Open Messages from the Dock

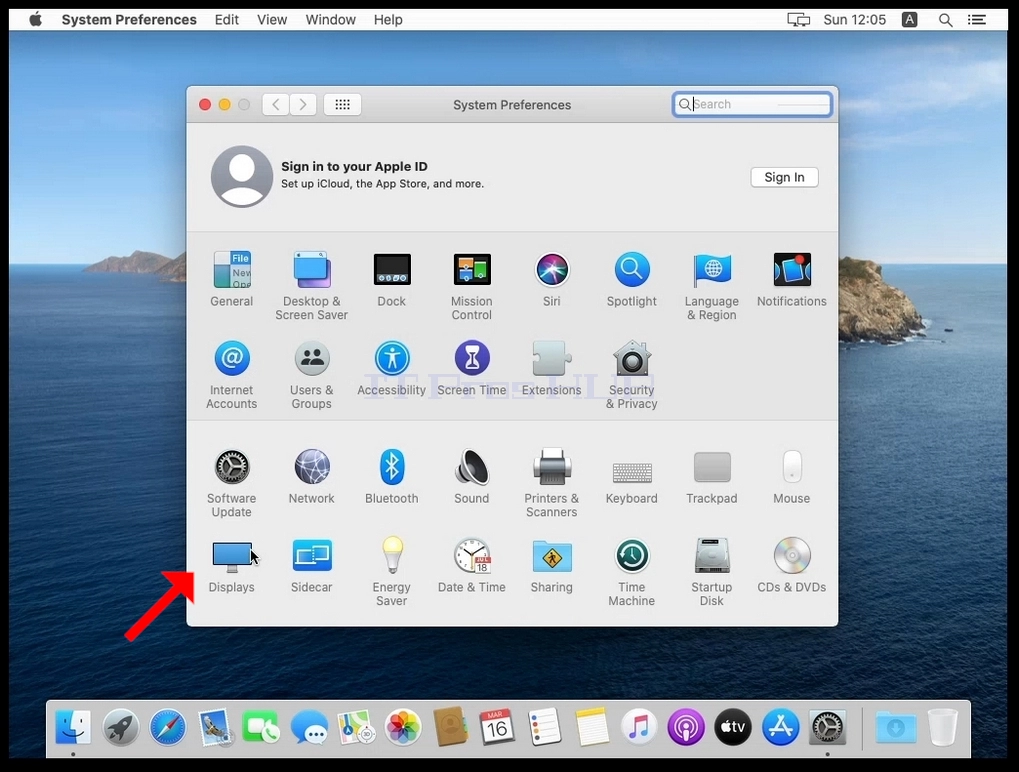[x=309, y=727]
